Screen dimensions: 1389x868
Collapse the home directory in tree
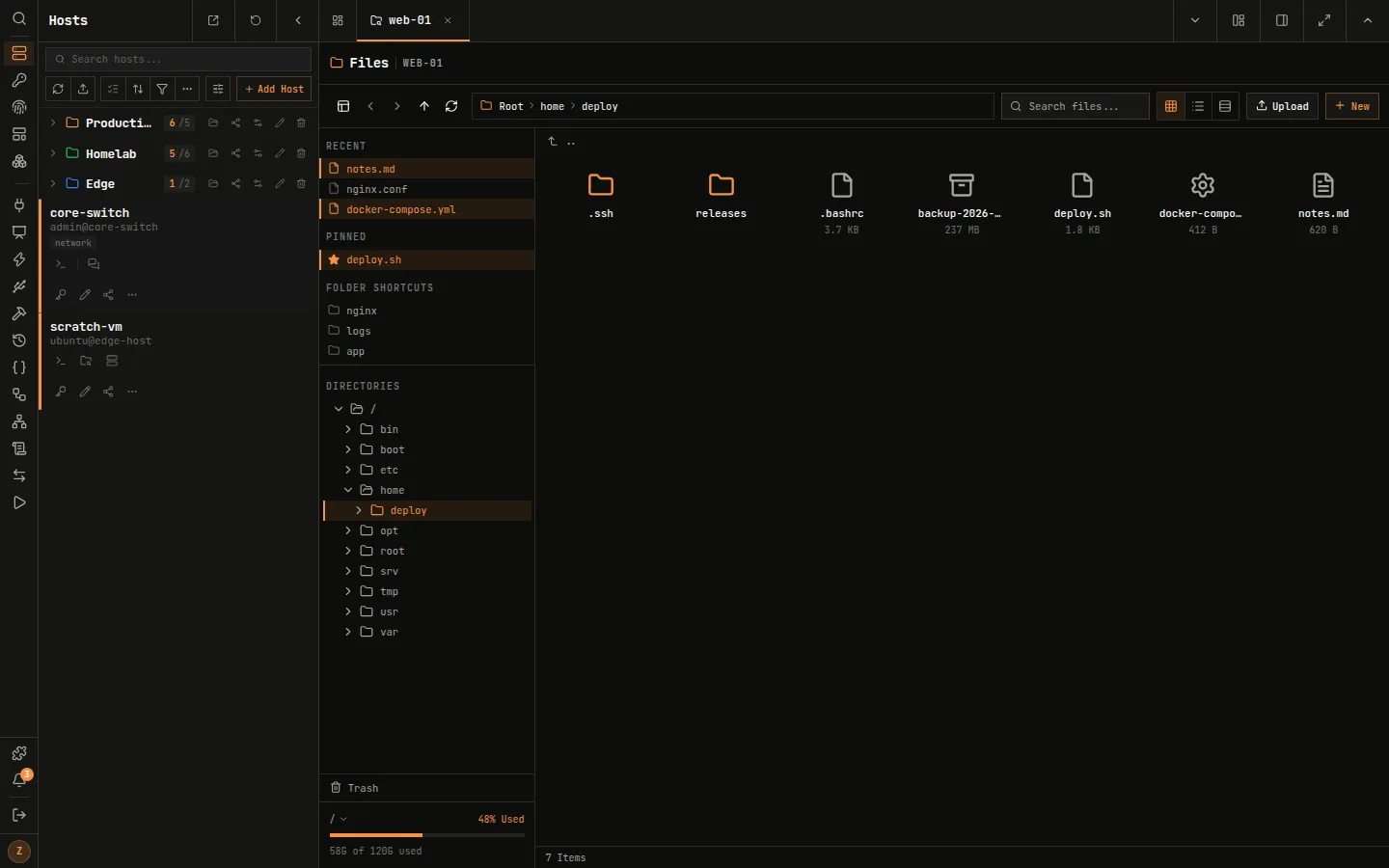pos(348,490)
